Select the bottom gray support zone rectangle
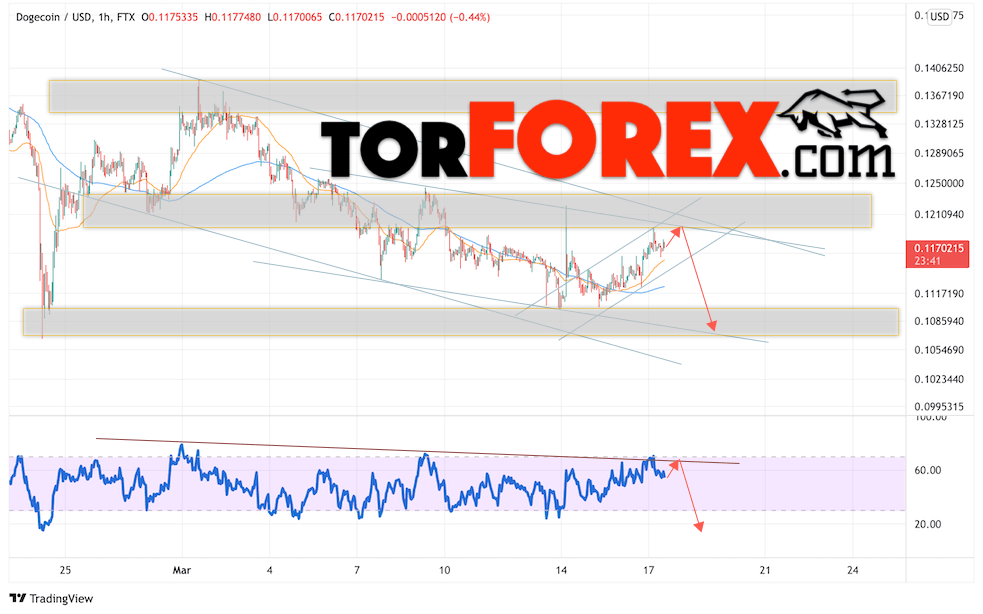This screenshot has height=614, width=983. pyautogui.click(x=461, y=322)
